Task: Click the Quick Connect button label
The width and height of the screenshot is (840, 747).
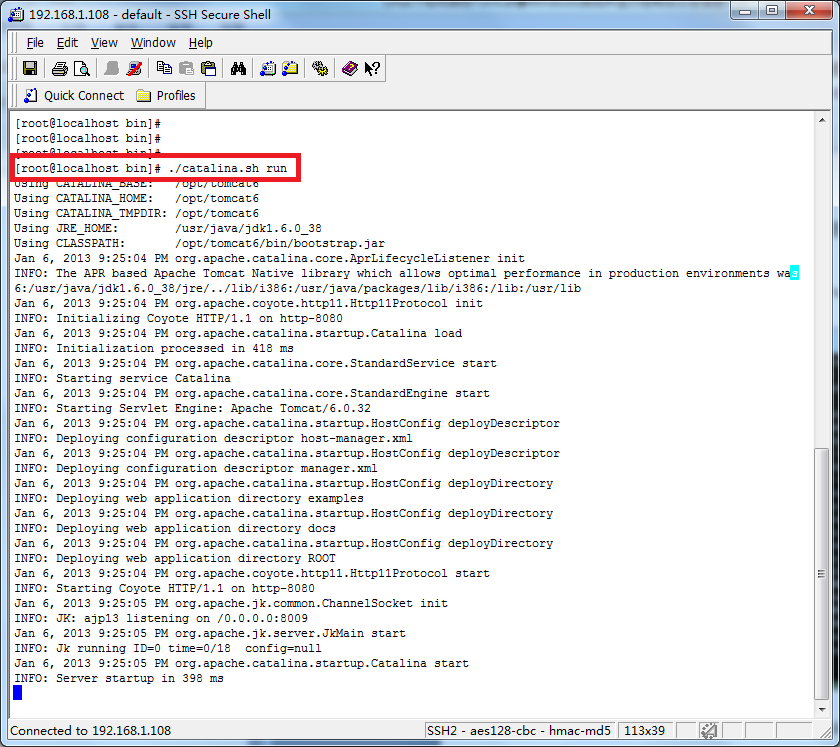Action: point(84,95)
